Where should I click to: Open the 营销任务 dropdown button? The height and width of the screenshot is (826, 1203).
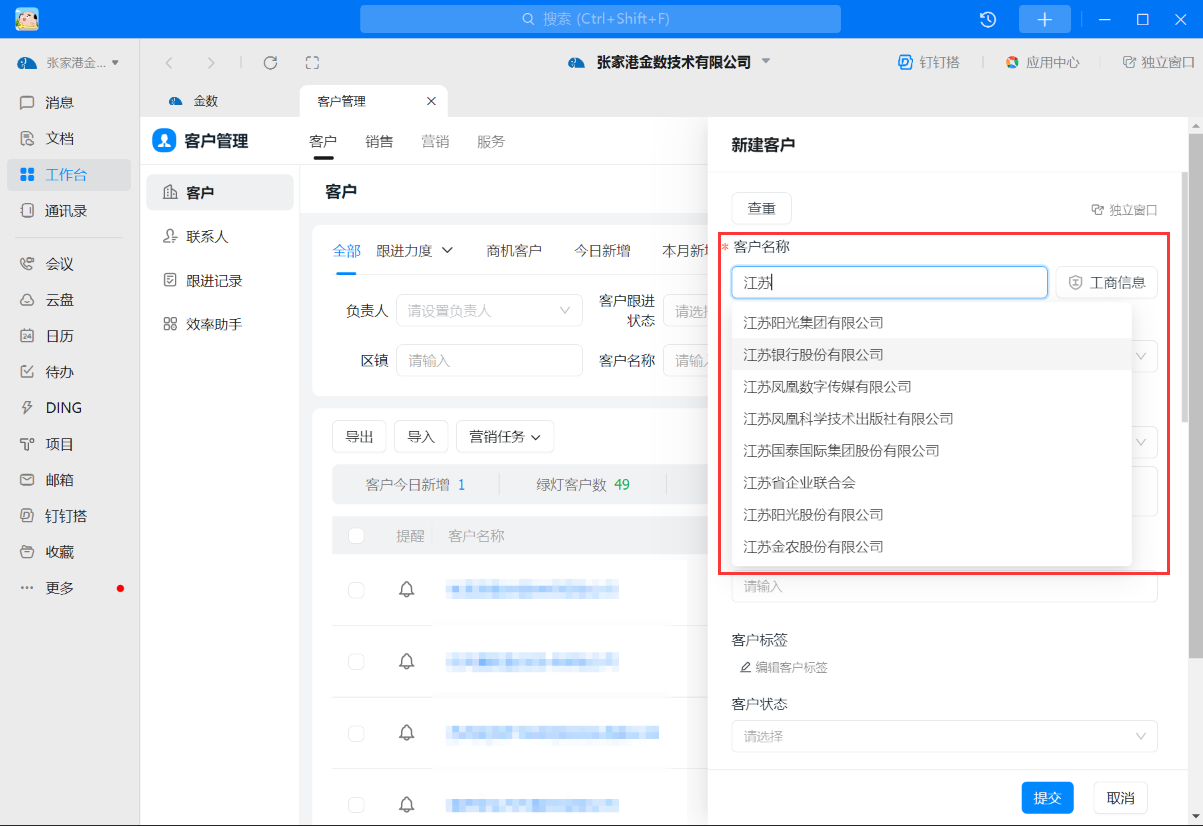(505, 436)
